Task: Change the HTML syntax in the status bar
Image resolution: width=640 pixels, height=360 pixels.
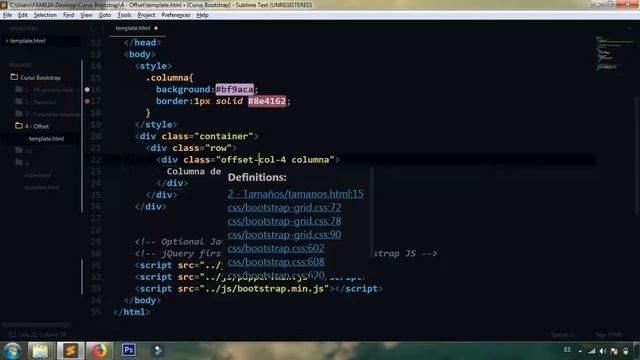Action: pyautogui.click(x=609, y=335)
